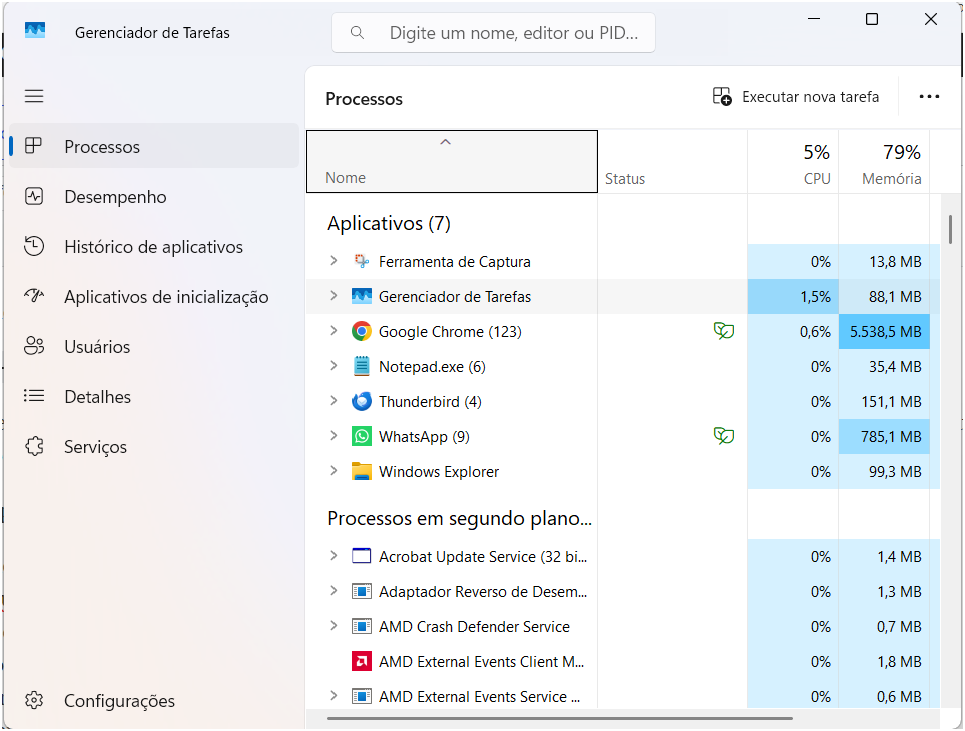Click the AMD External Events Client icon
This screenshot has width=965, height=731.
coord(362,661)
